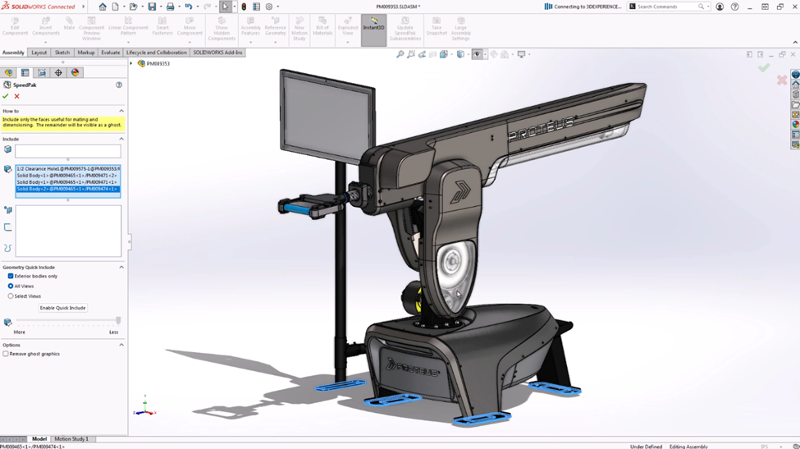Viewport: 800px width, 449px height.
Task: Click the More/Less quick include slider
Action: [x=66, y=321]
